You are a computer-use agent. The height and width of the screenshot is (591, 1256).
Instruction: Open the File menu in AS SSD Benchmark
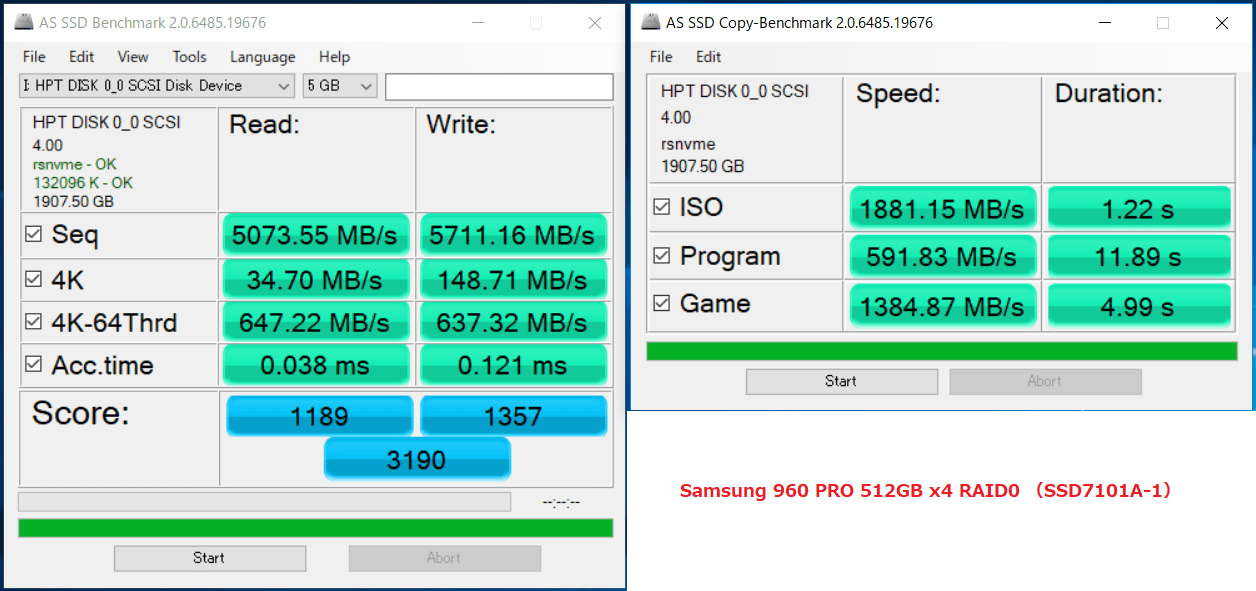click(34, 57)
